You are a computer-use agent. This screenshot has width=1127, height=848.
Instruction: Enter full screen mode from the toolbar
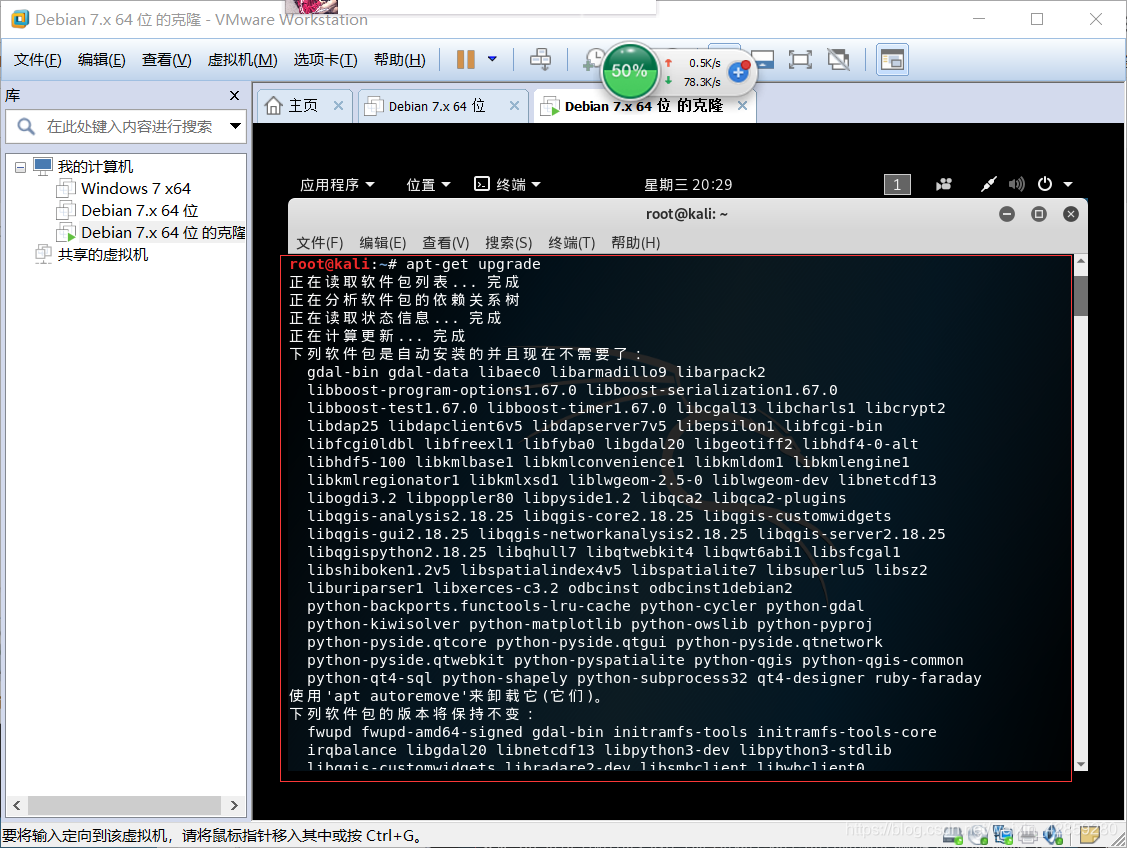800,60
